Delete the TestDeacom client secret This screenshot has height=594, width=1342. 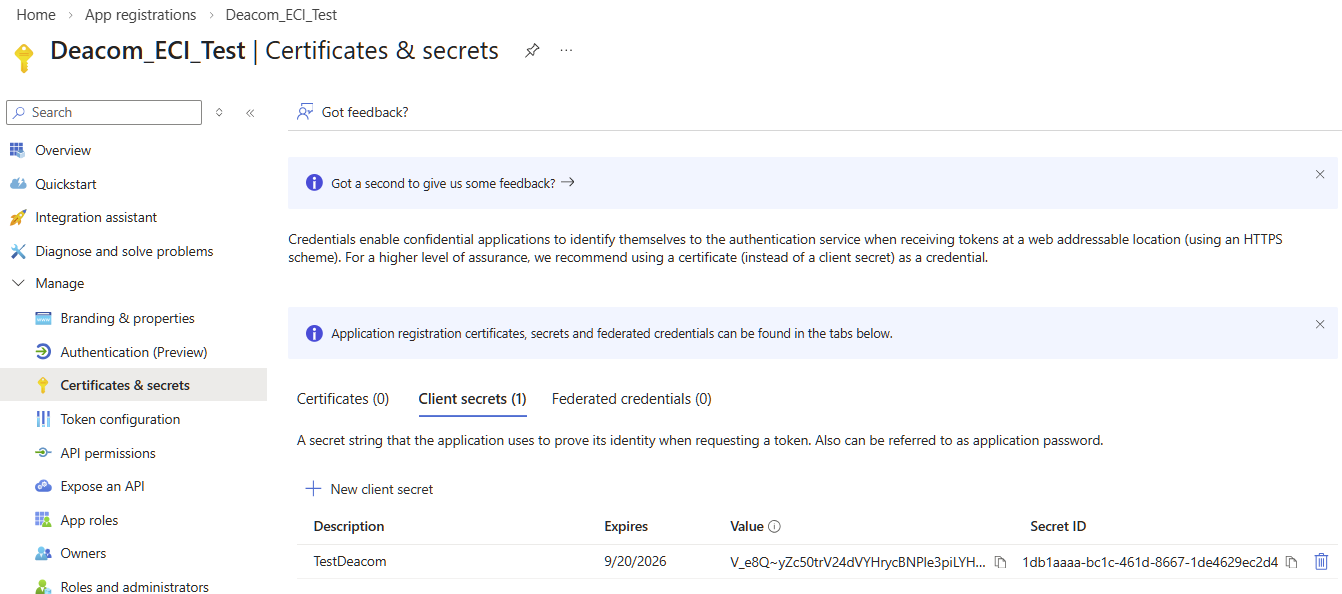(x=1321, y=562)
